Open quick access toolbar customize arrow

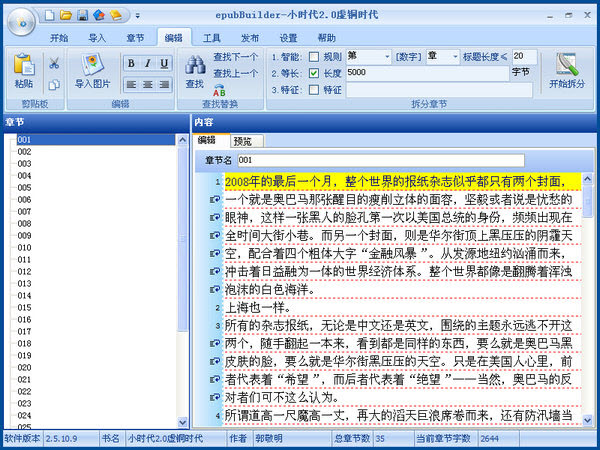point(137,16)
